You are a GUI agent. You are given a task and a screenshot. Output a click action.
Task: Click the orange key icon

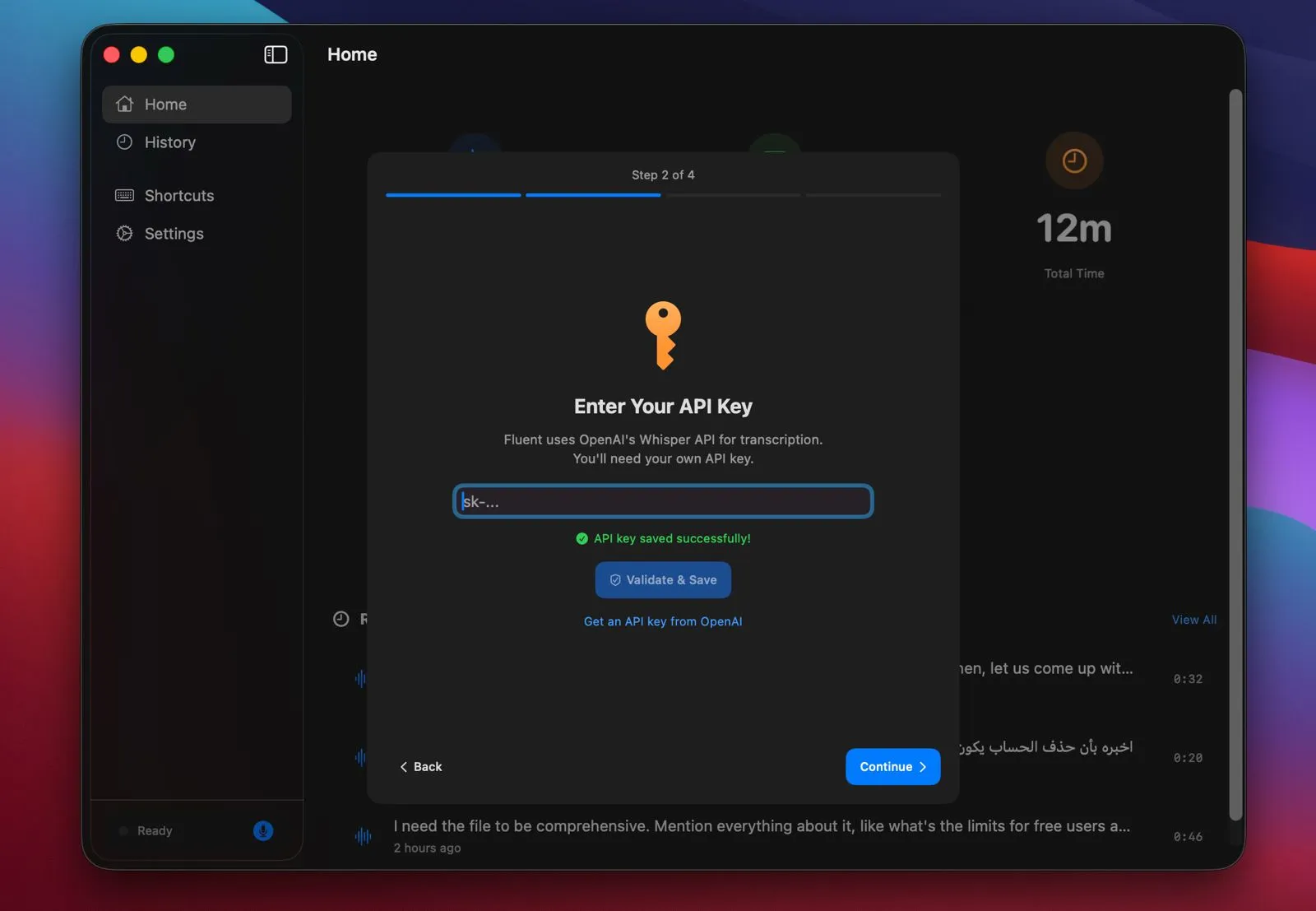[x=663, y=335]
